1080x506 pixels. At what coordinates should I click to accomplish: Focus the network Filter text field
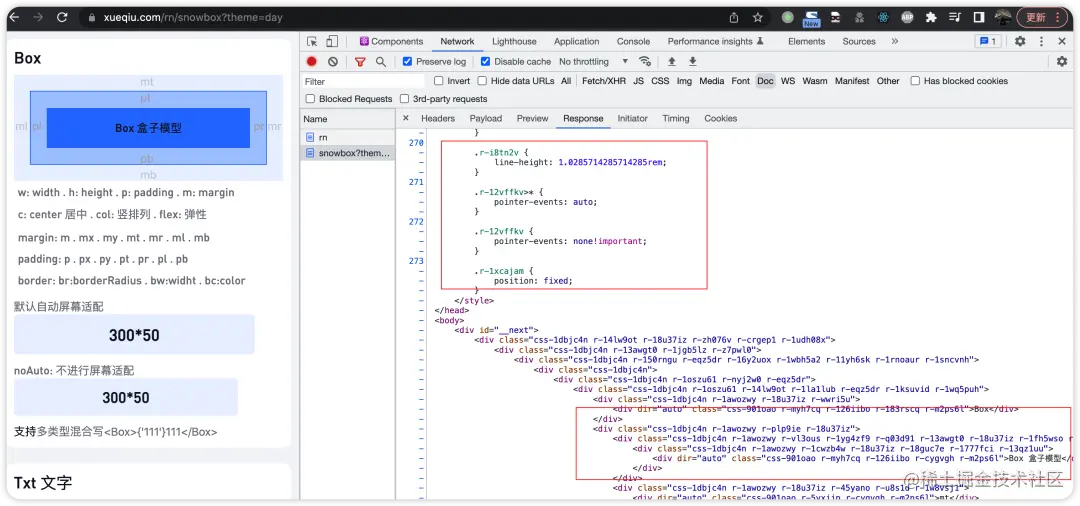coord(364,81)
